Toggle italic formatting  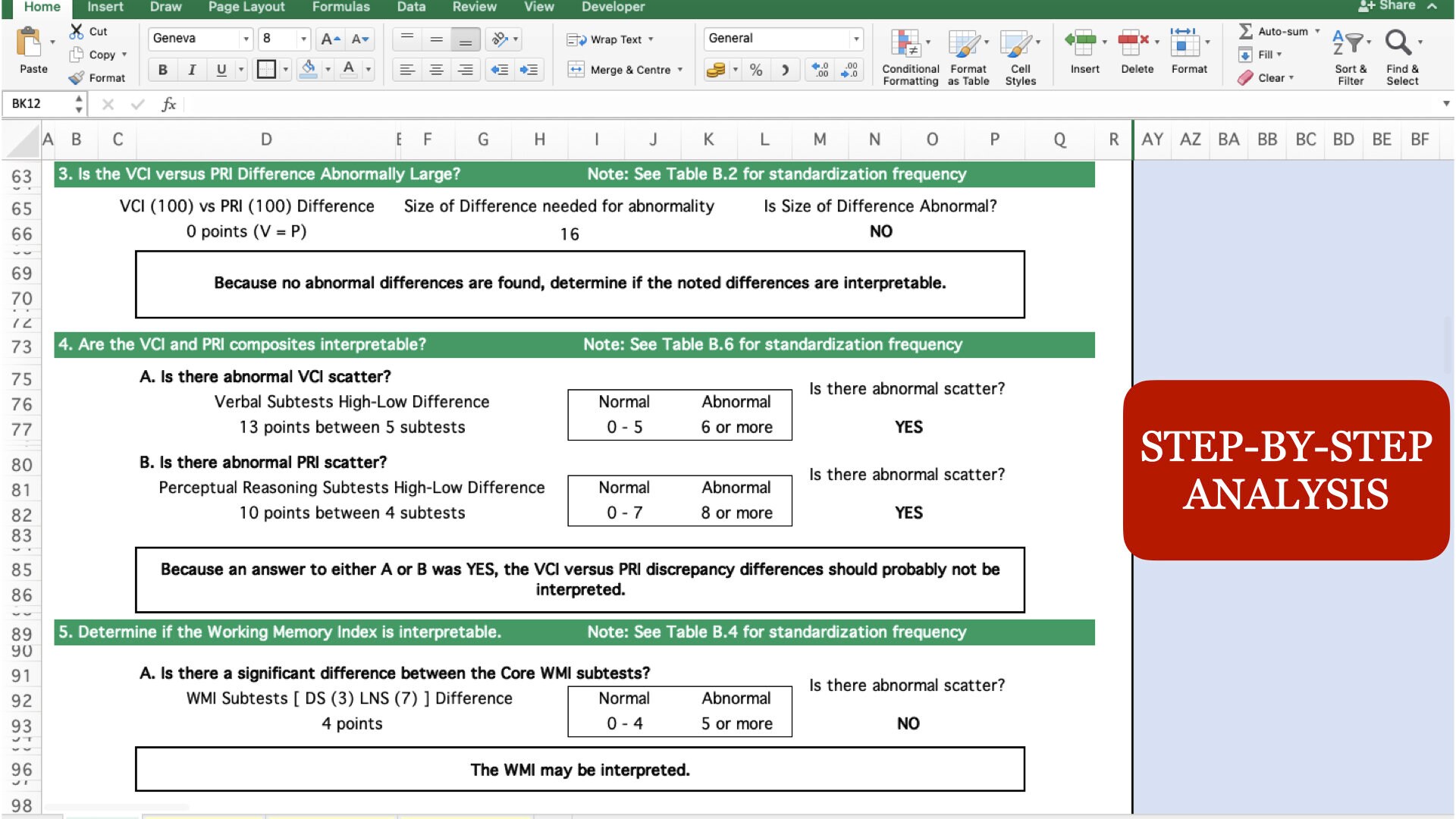pyautogui.click(x=192, y=70)
